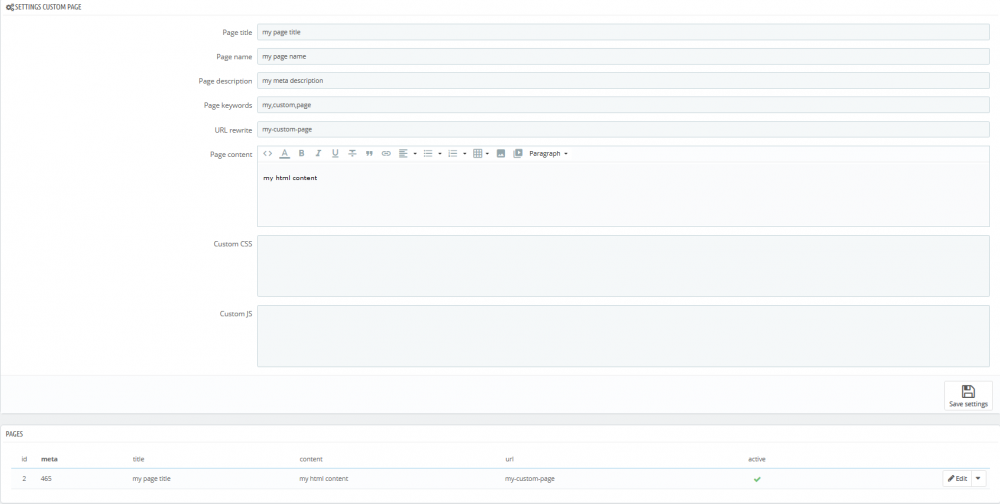Click the active column header
1000x504 pixels.
click(757, 459)
